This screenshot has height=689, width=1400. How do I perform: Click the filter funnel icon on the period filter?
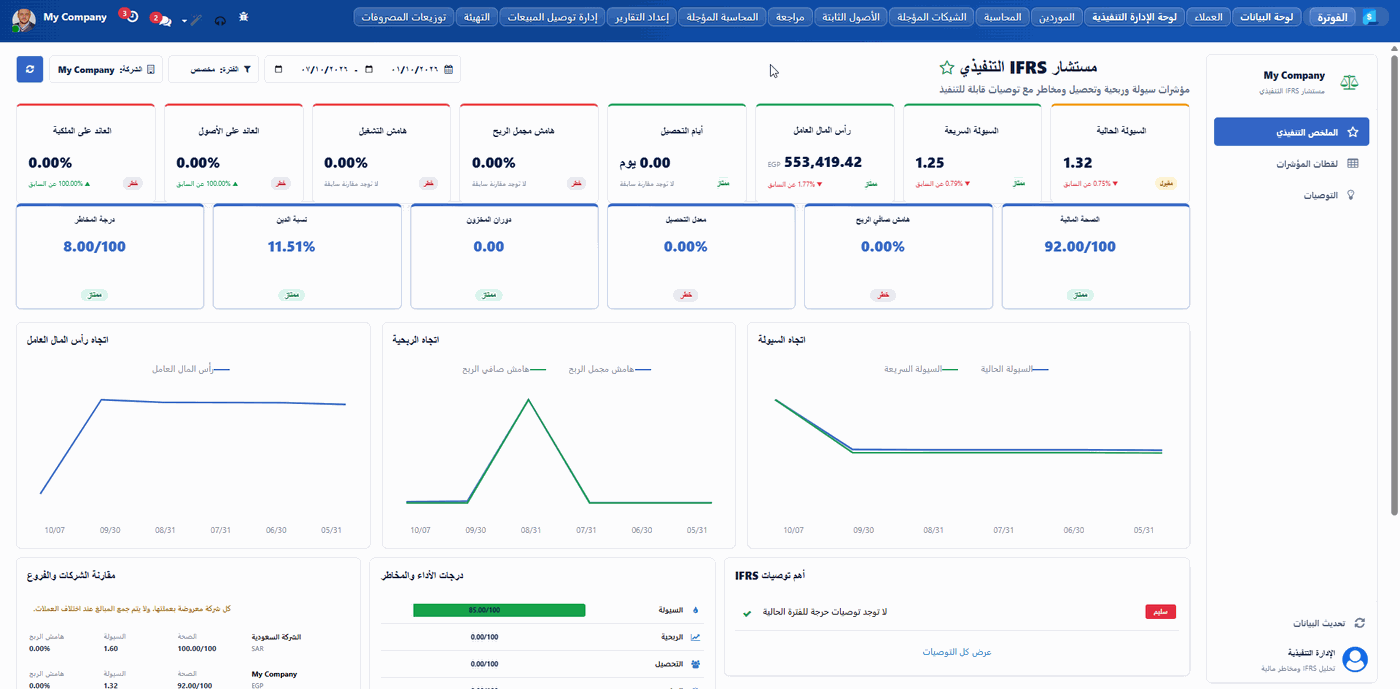[247, 70]
